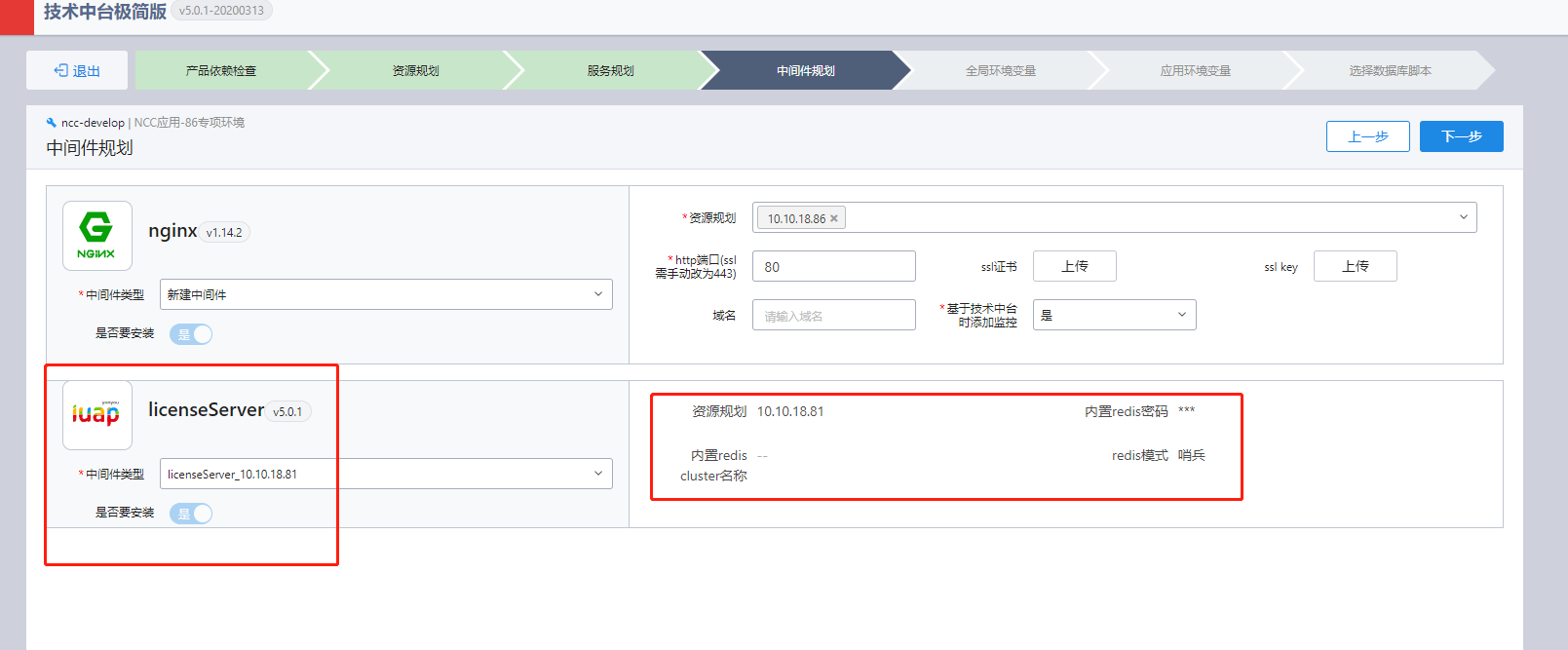Viewport: 1568px width, 650px height.
Task: Upload the ssl证书 file
Action: (1074, 266)
